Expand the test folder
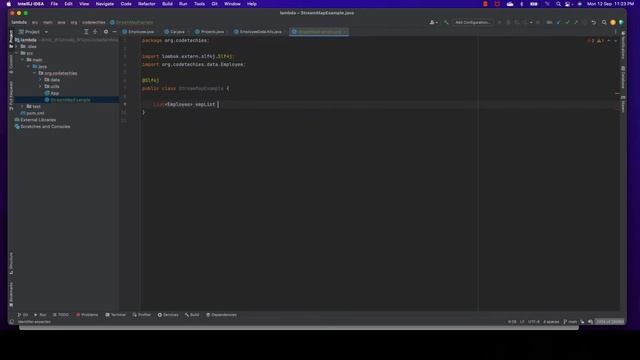This screenshot has height=360, width=640. [x=22, y=107]
